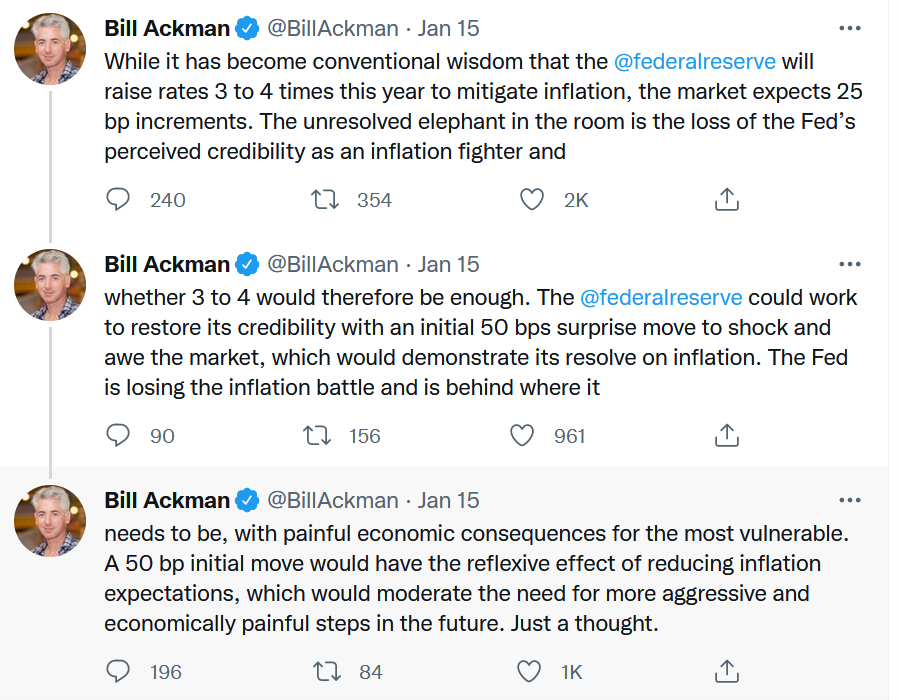The width and height of the screenshot is (899, 700).
Task: Open the @federalreserve mention in the second tweet
Action: point(661,298)
